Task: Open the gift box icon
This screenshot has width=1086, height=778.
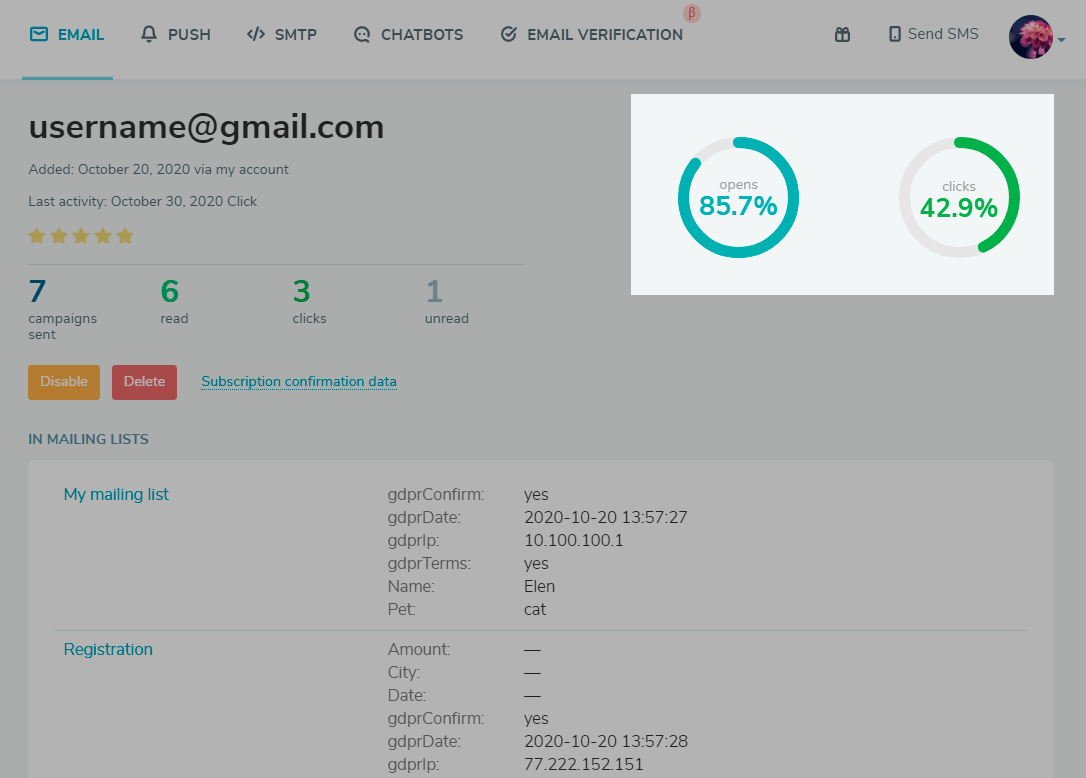Action: [x=842, y=34]
